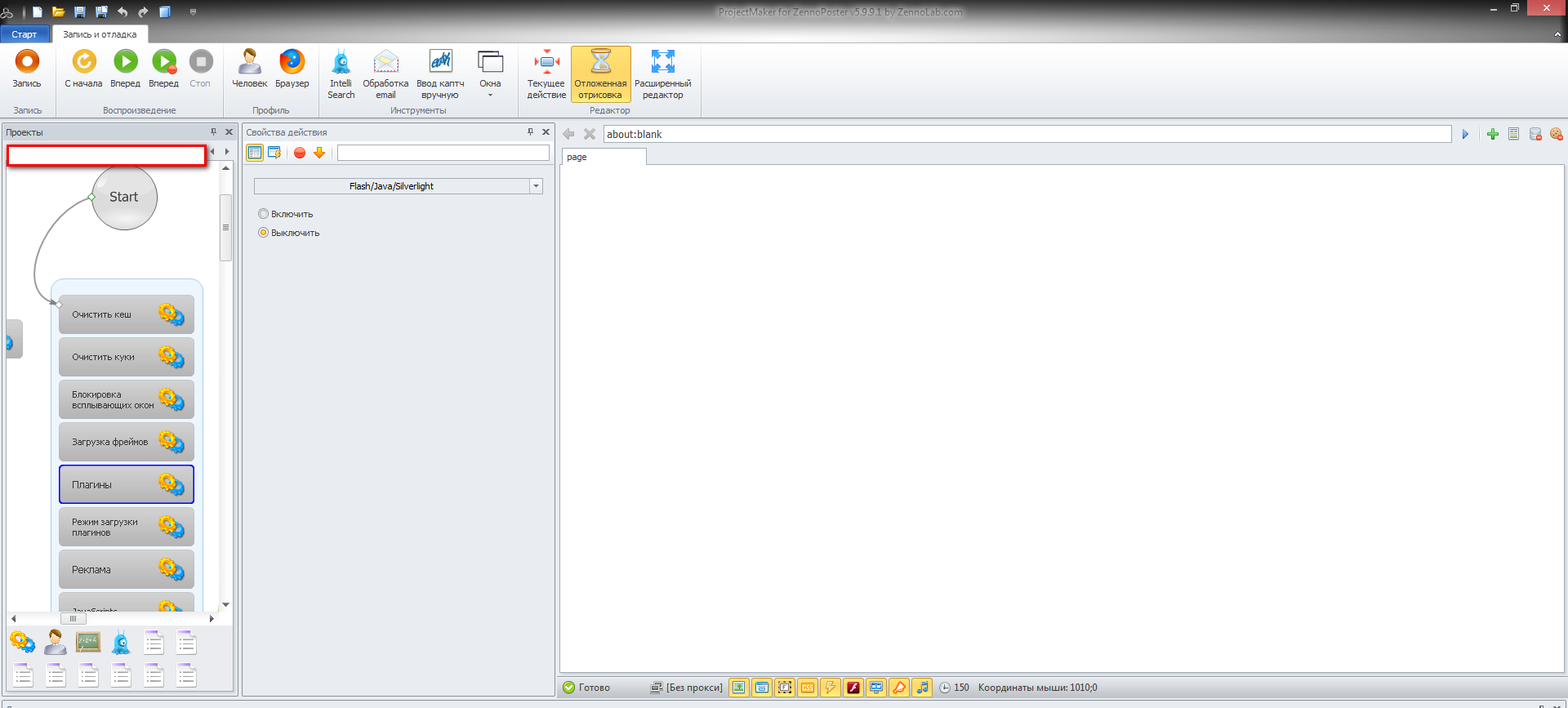Select the Реклама action block
The height and width of the screenshot is (708, 1568).
(127, 569)
